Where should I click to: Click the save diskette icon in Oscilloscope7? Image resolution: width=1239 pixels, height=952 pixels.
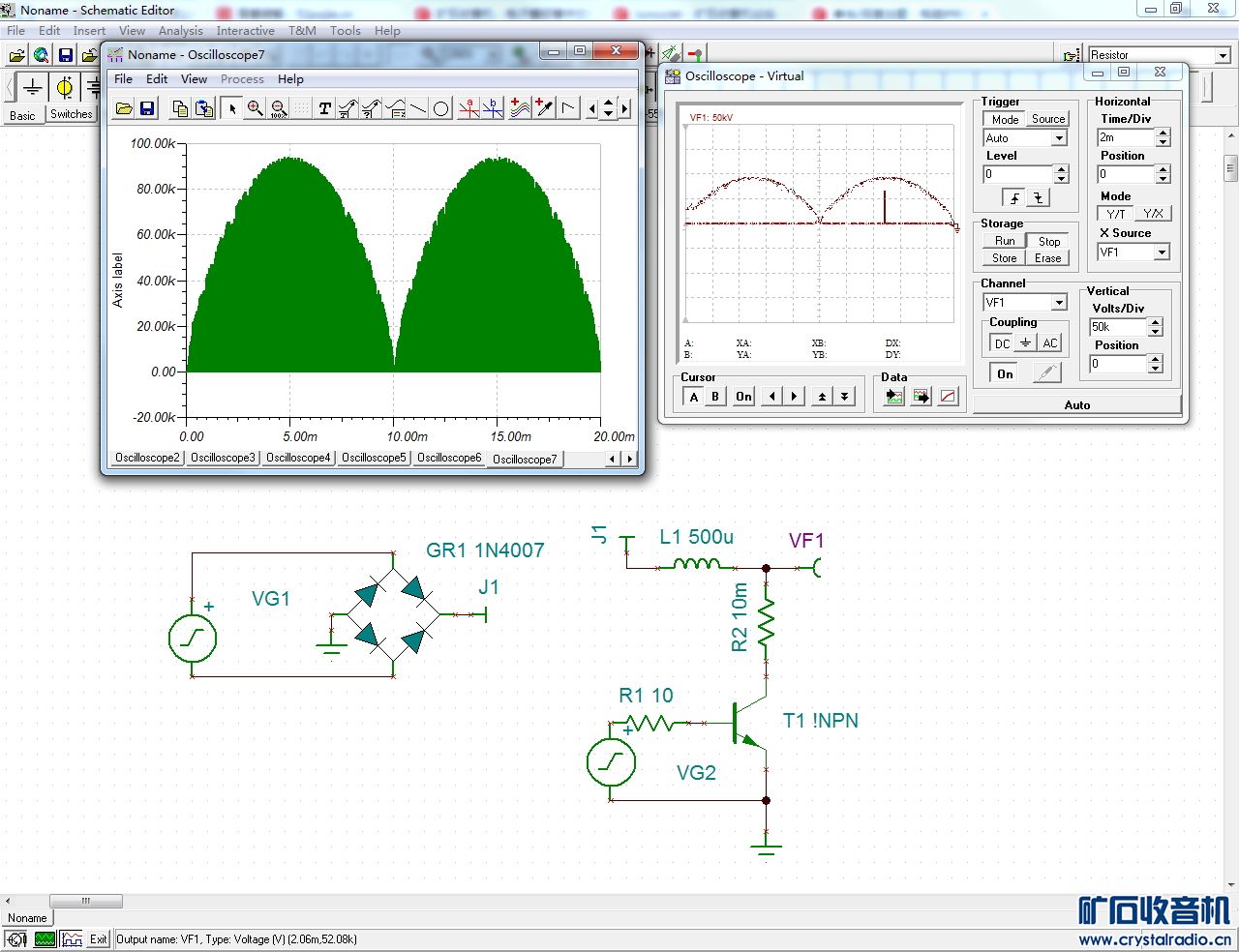tap(147, 108)
